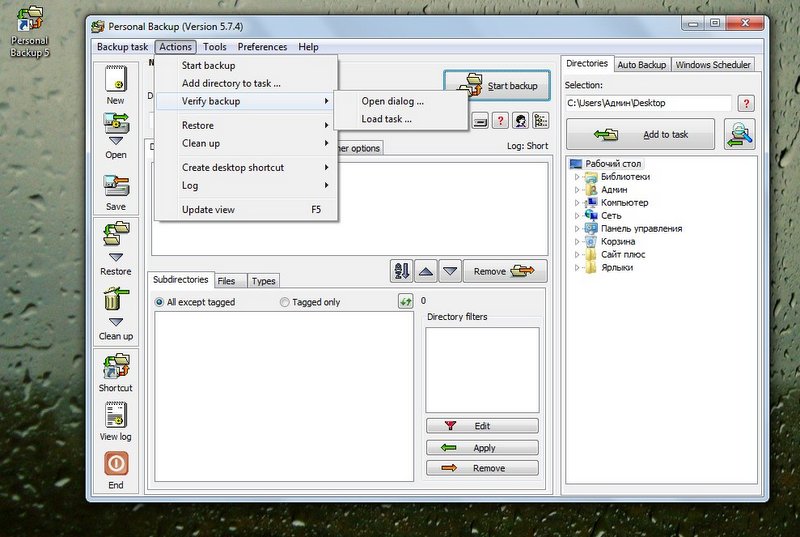Click the Add to task button
Image resolution: width=800 pixels, height=537 pixels.
tap(640, 135)
